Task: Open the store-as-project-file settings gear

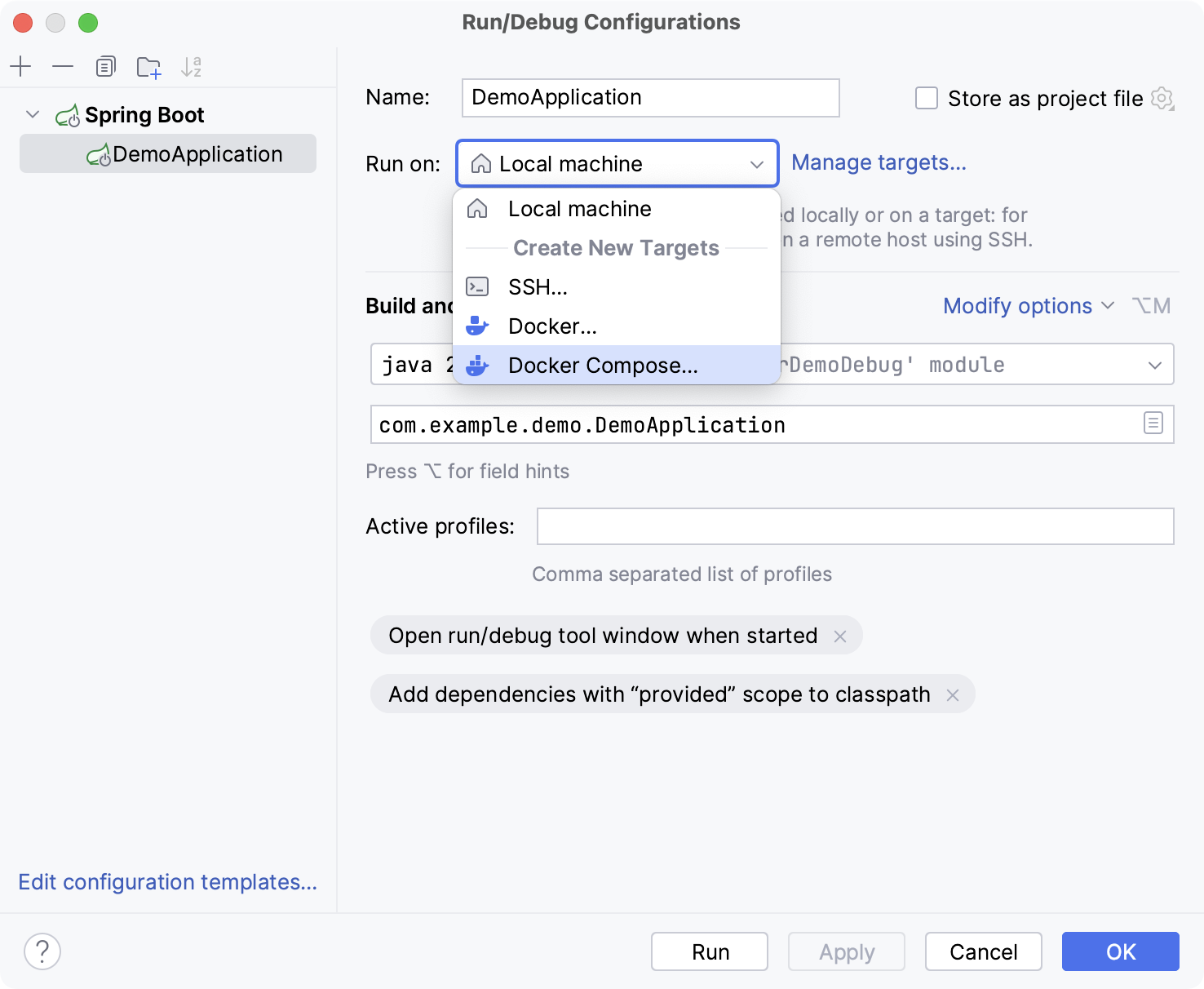Action: (1162, 98)
